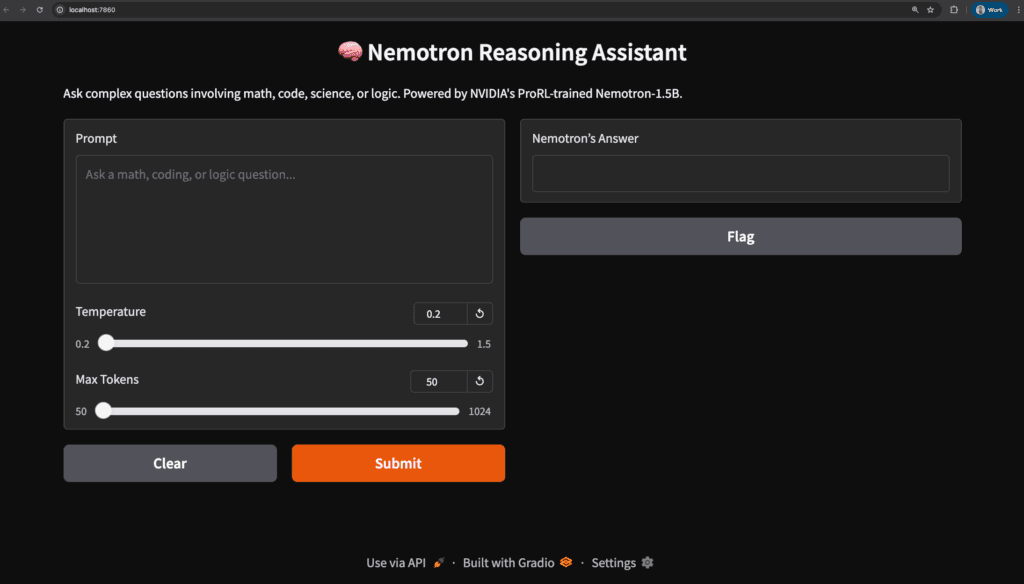Click the Prompt label
Viewport: 1024px width, 584px height.
coord(96,138)
